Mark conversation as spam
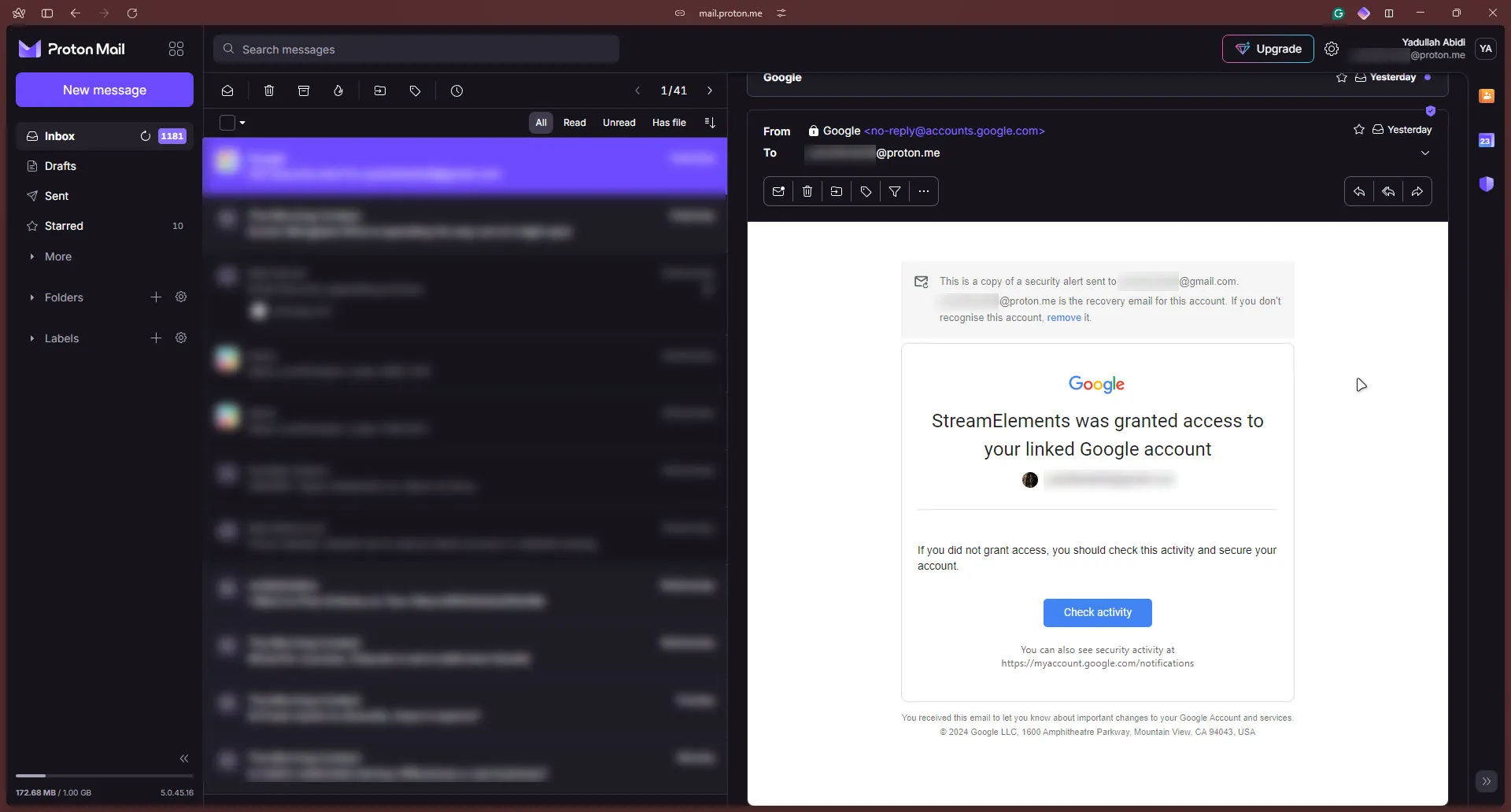The height and width of the screenshot is (812, 1511). click(338, 90)
